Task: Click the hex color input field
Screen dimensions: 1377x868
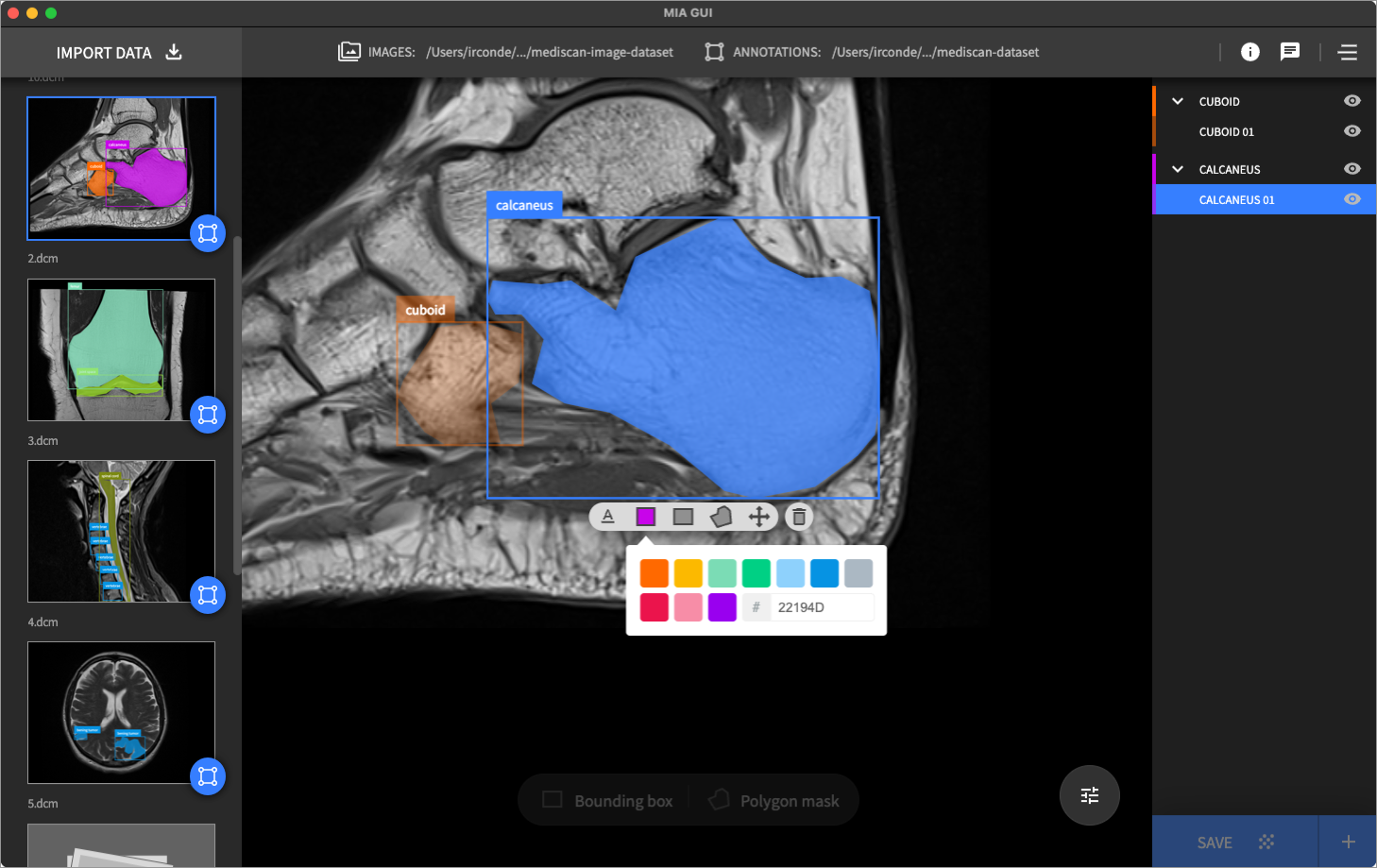Action: pyautogui.click(x=822, y=607)
